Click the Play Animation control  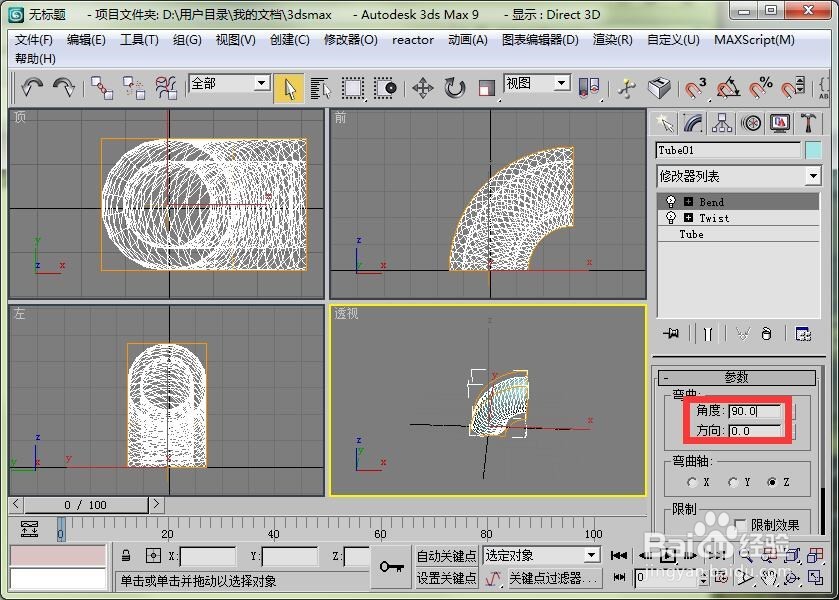pos(667,556)
